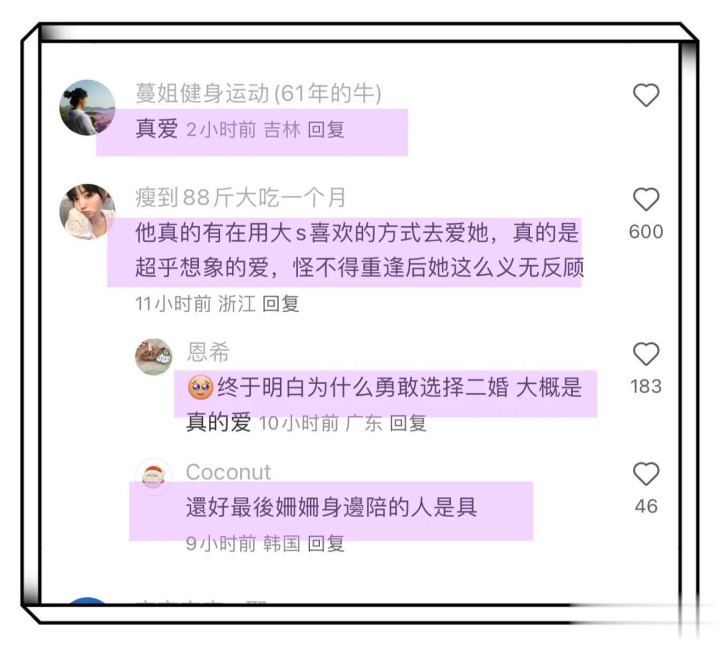The image size is (720, 647).
Task: Open Coconut's Santa avatar
Action: [154, 477]
